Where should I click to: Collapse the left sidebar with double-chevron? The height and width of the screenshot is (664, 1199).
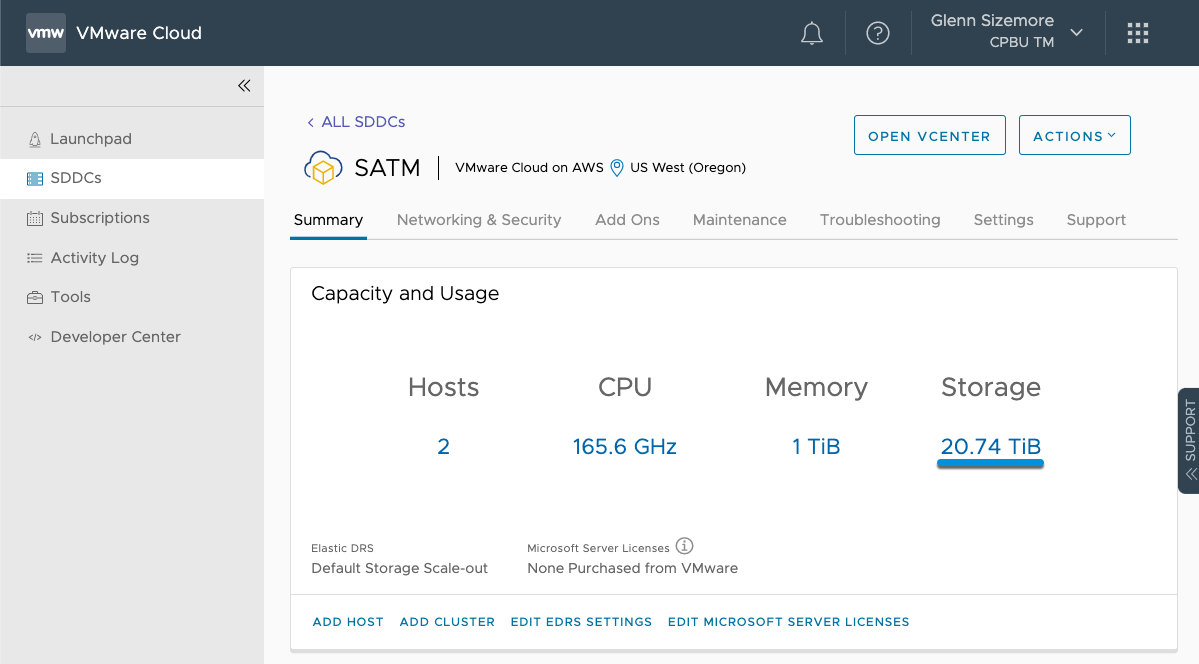click(244, 86)
